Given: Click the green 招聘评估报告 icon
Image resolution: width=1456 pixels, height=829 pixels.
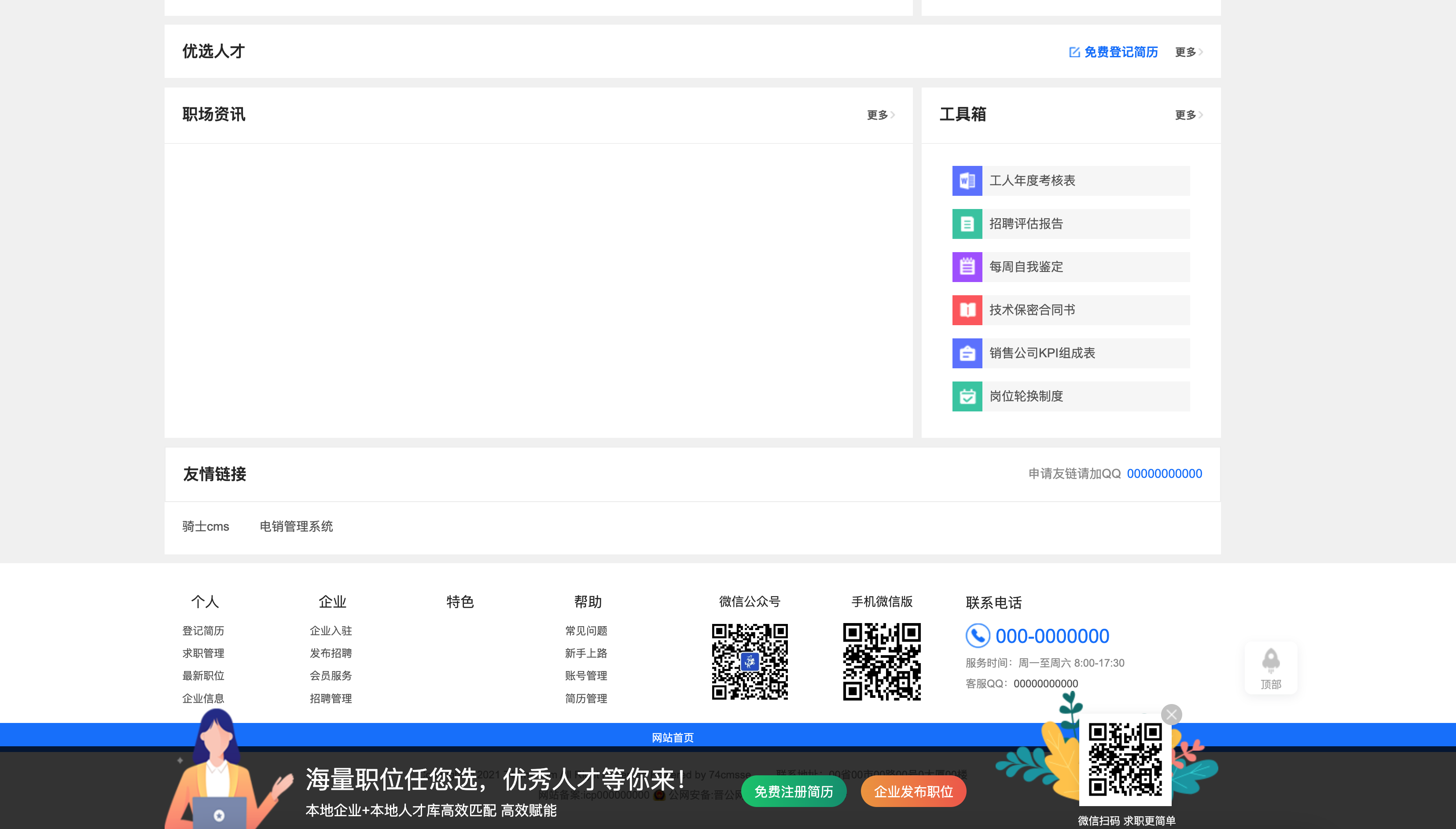Looking at the screenshot, I should pyautogui.click(x=967, y=224).
